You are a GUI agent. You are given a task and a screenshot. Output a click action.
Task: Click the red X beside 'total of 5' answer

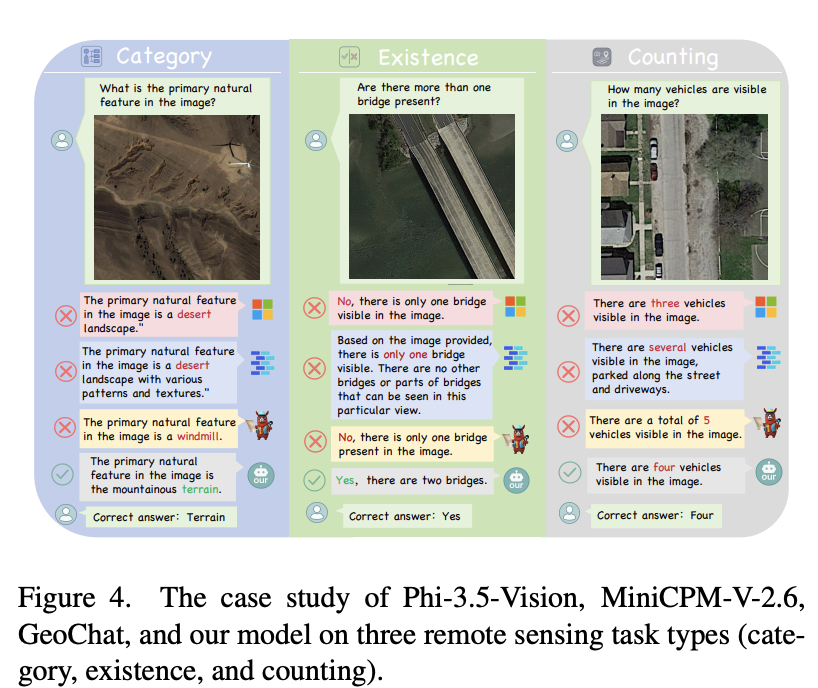click(x=569, y=426)
